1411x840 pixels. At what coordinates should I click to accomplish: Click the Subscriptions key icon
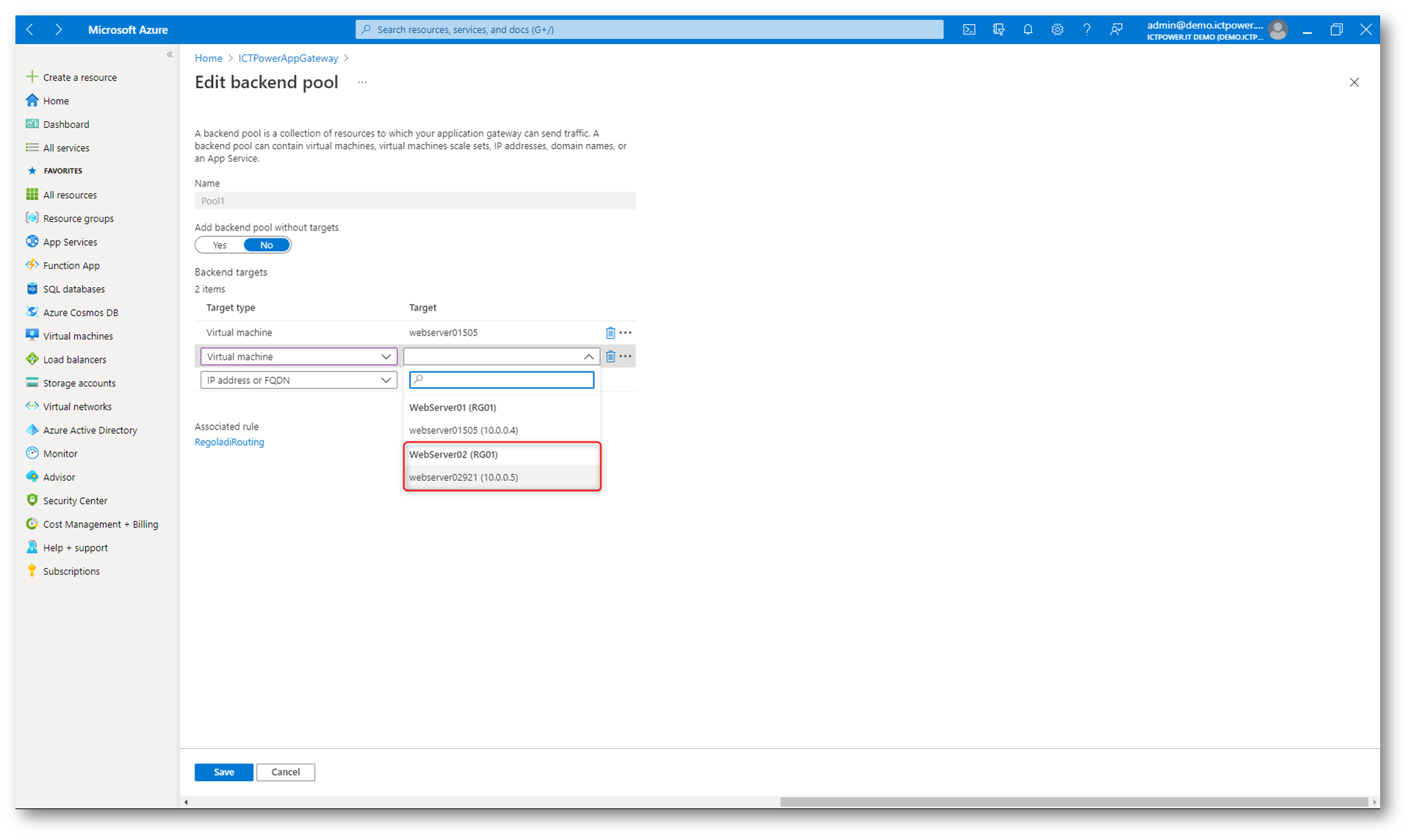[32, 571]
